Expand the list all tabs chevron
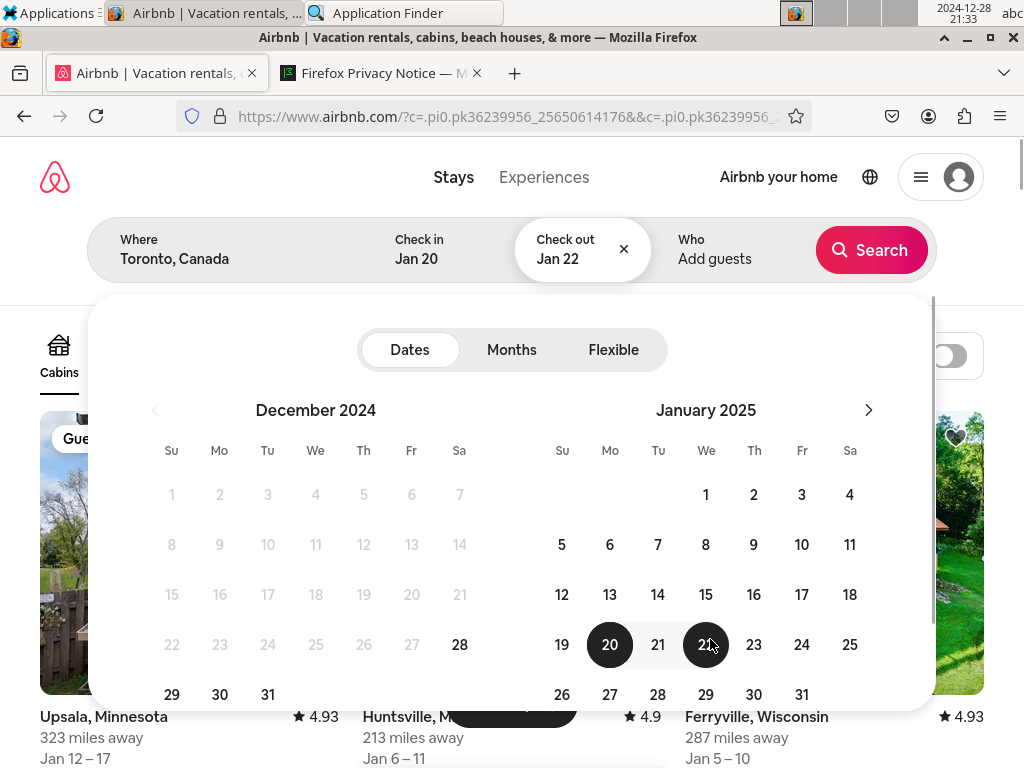 click(x=1004, y=73)
